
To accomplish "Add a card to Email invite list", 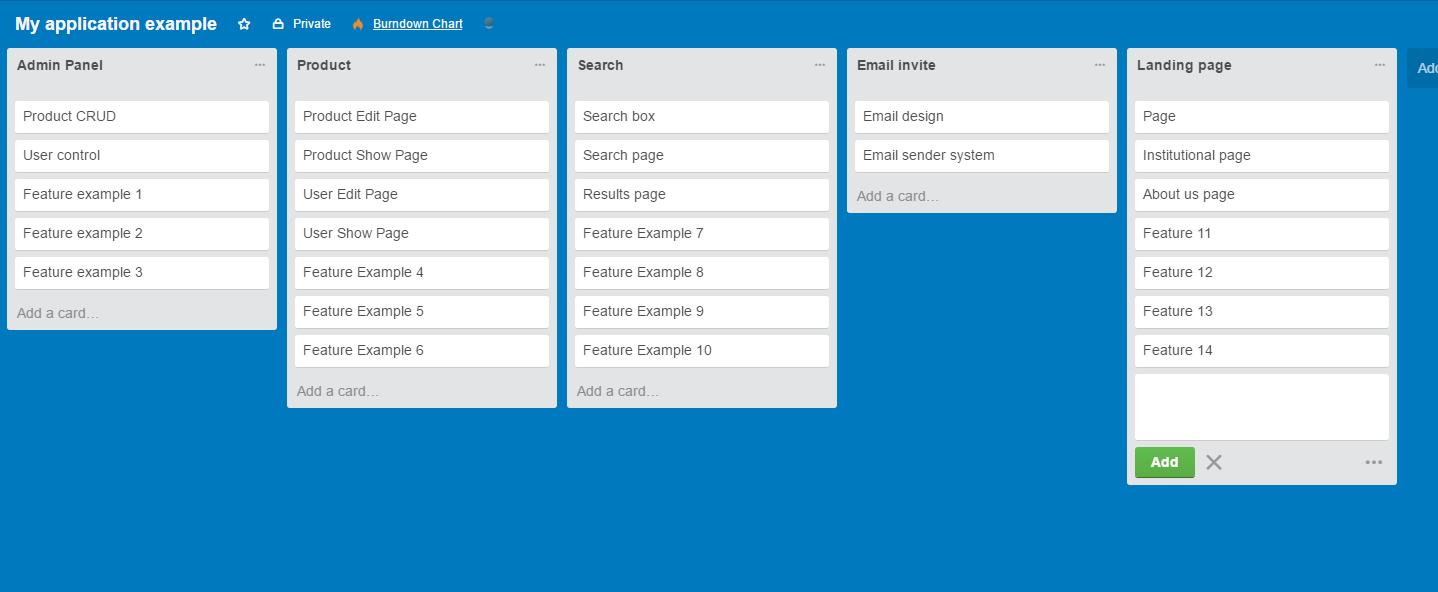I will pyautogui.click(x=898, y=196).
